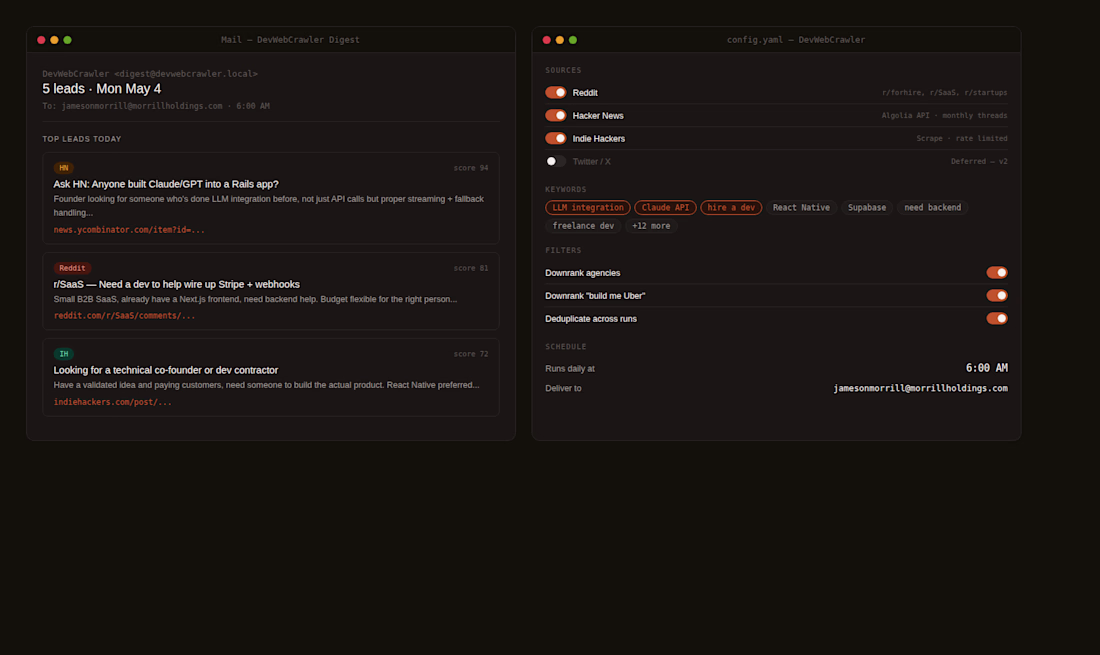
Task: Click the Reddit source badge
Action: point(72,268)
